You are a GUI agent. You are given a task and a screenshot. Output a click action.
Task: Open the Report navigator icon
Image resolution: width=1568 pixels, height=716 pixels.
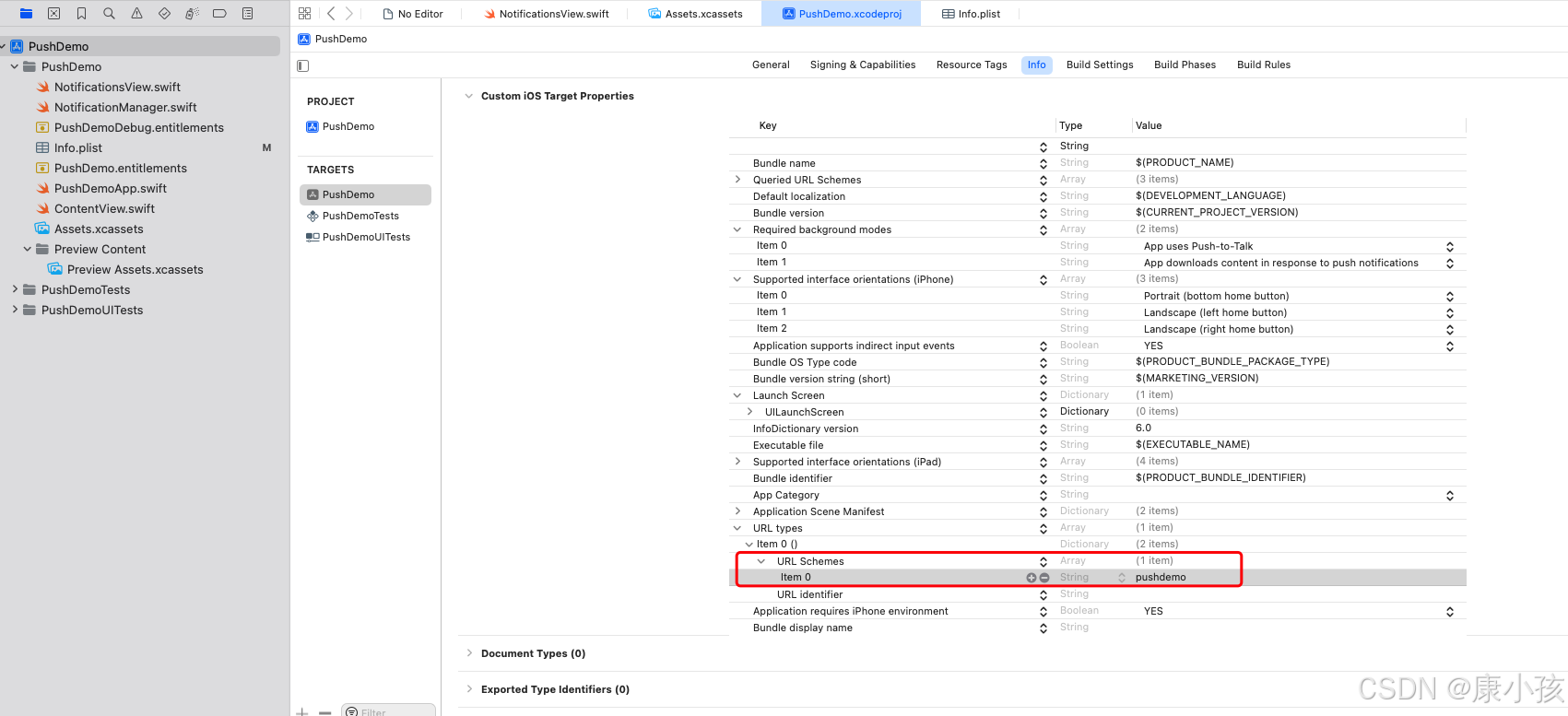(x=247, y=14)
